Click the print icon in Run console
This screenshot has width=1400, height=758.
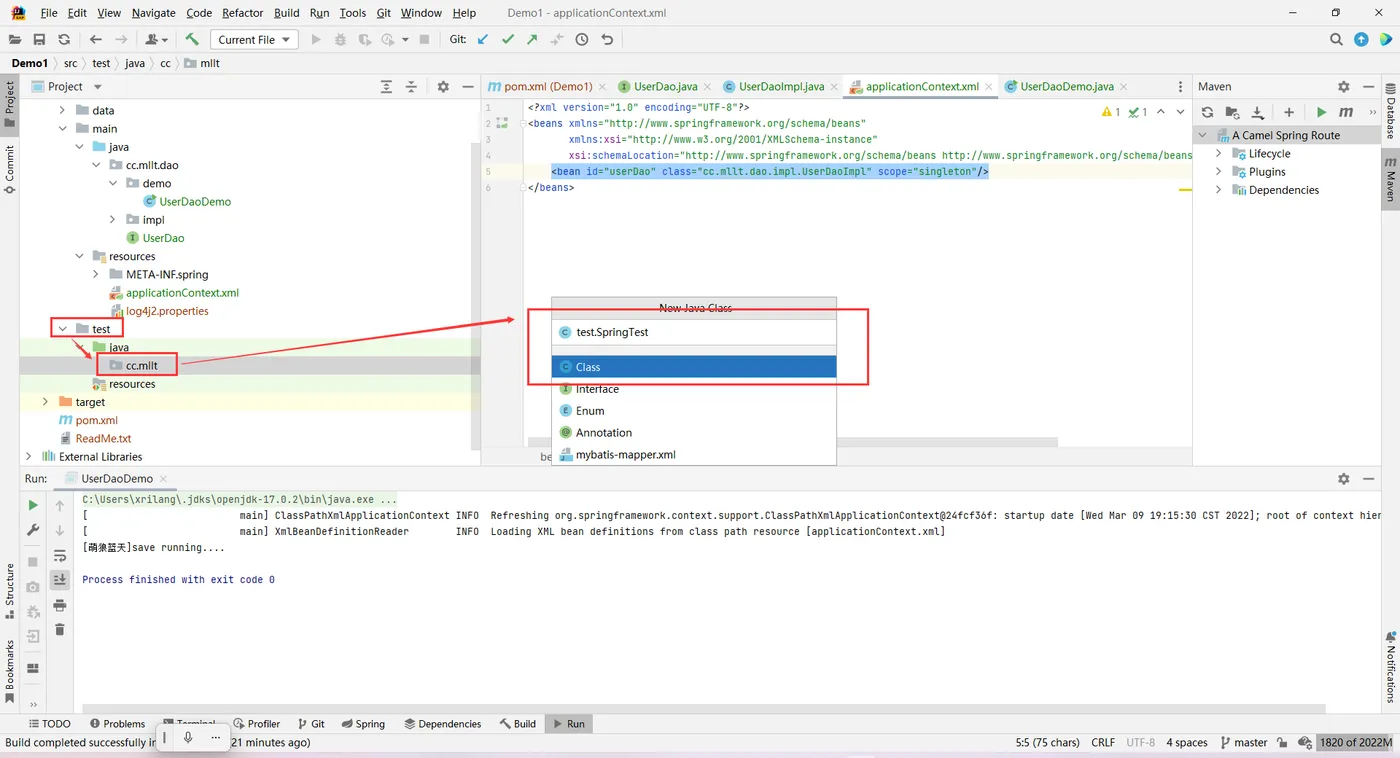tap(60, 605)
